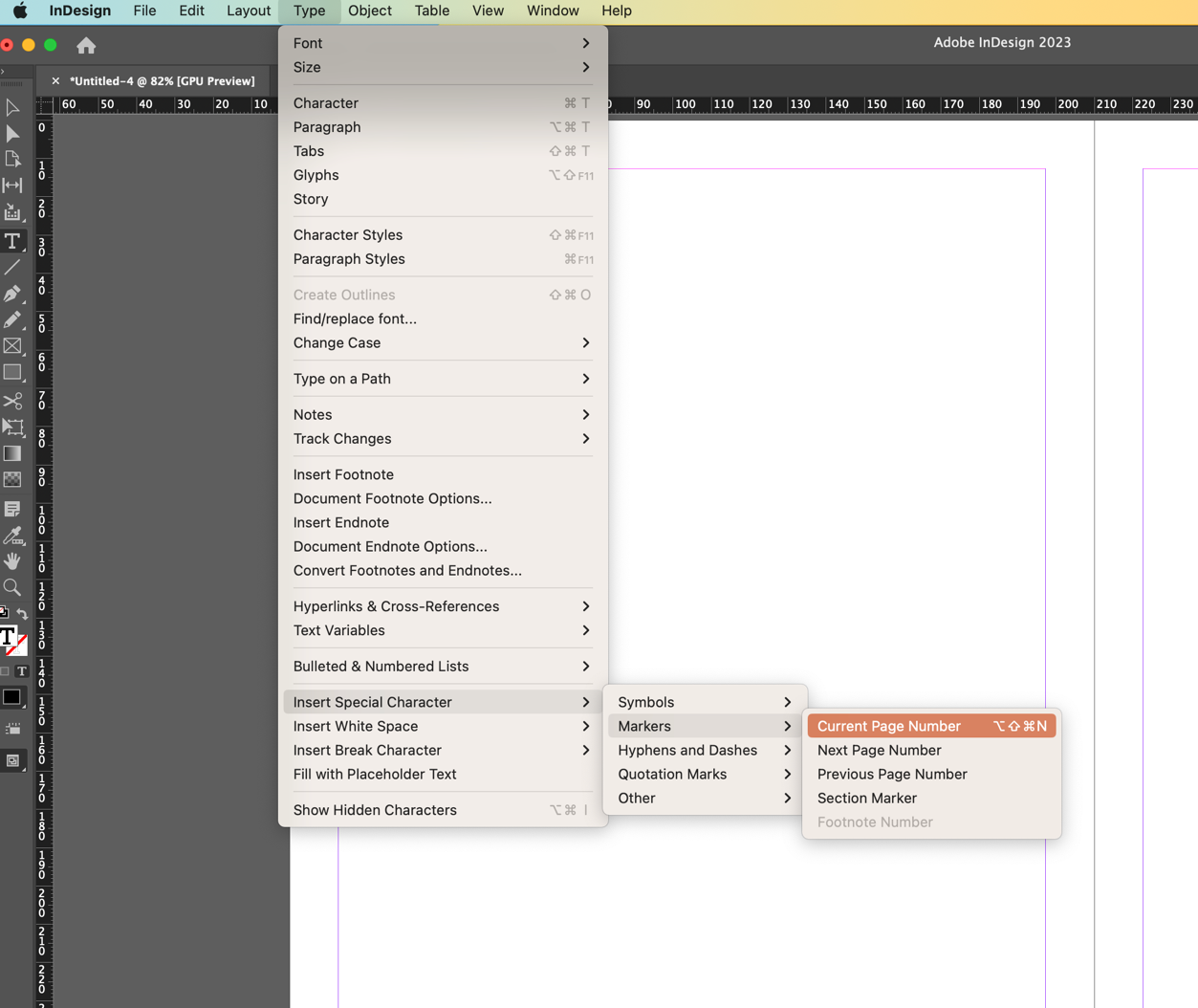Select the Gap tool
Viewport: 1198px width, 1008px height.
(x=12, y=185)
